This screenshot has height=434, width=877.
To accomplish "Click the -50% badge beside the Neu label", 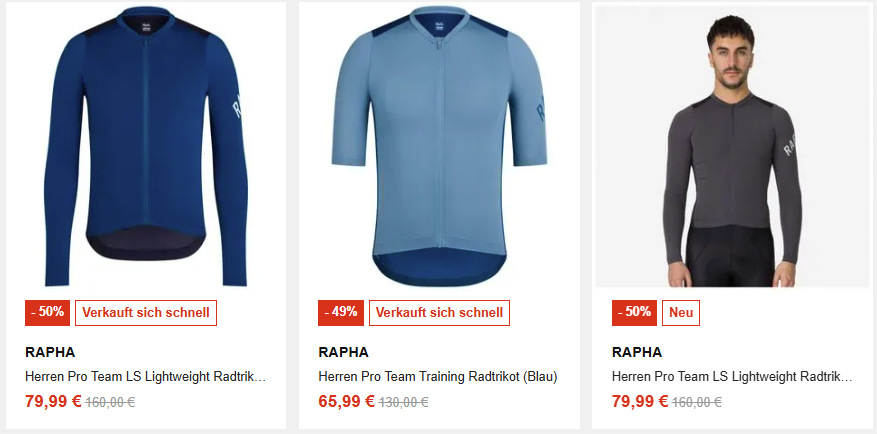I will [634, 313].
